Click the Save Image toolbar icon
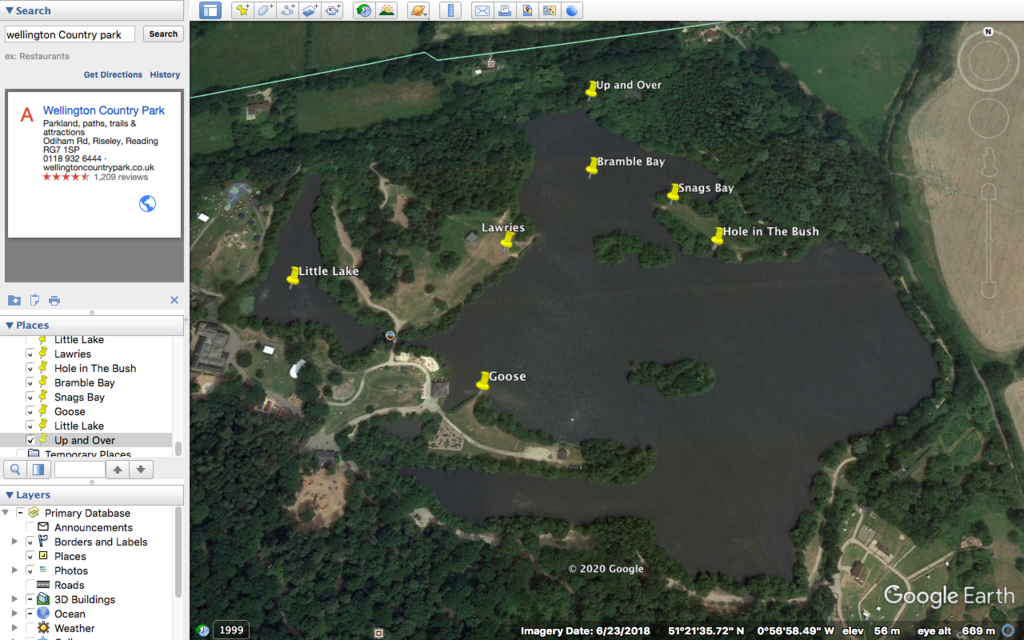Screen dimensions: 1024x640 pos(527,10)
